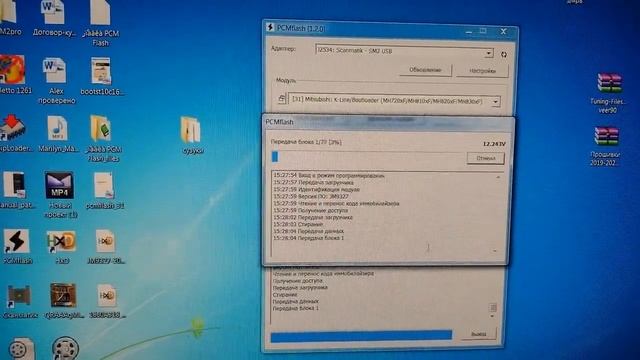Select log line 15:27:54 Вход в режим программирования
This screenshot has height=360, width=640.
point(329,176)
